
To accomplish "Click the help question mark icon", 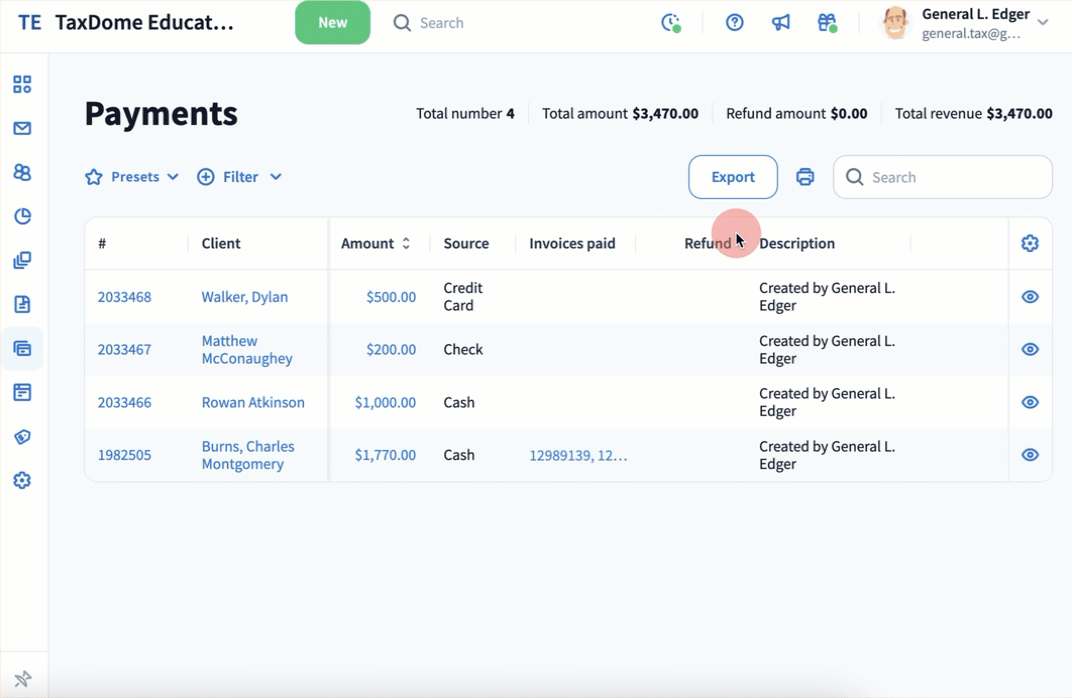I will tap(735, 23).
